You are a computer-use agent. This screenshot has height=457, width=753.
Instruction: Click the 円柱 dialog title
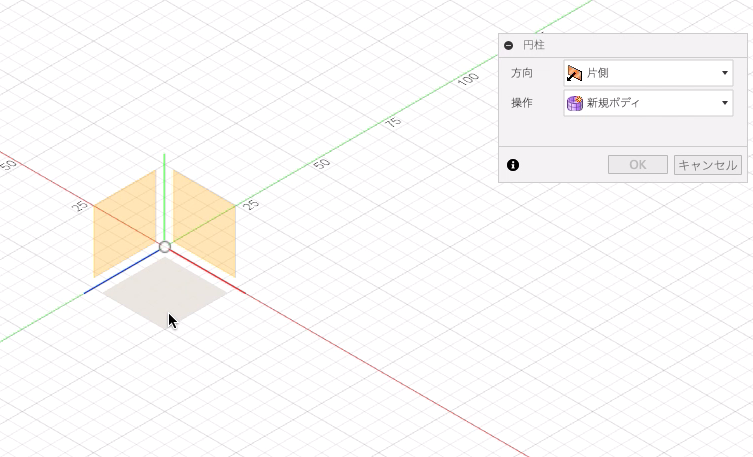(x=534, y=45)
